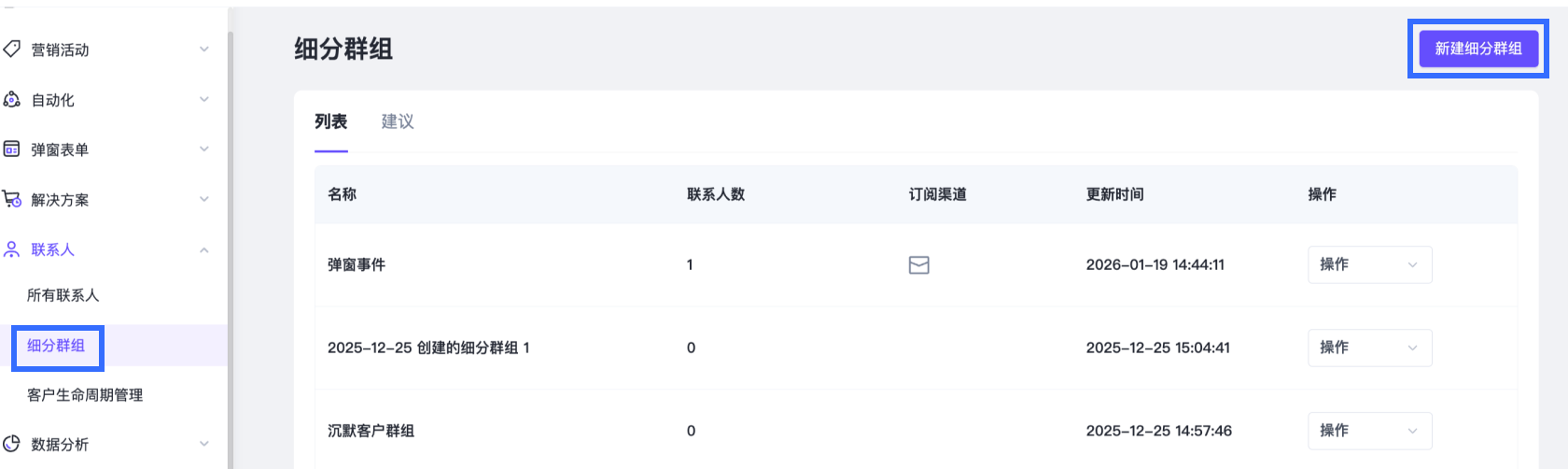Select 细分群组 in the sidebar
Screen dimensions: 1568x469
56,346
